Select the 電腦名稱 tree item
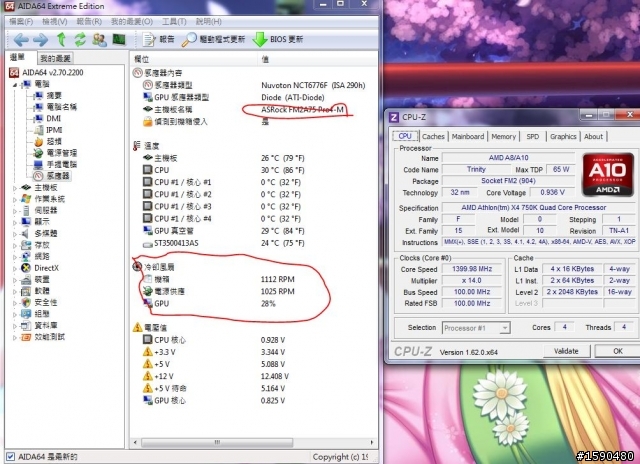The width and height of the screenshot is (640, 464). tap(56, 107)
